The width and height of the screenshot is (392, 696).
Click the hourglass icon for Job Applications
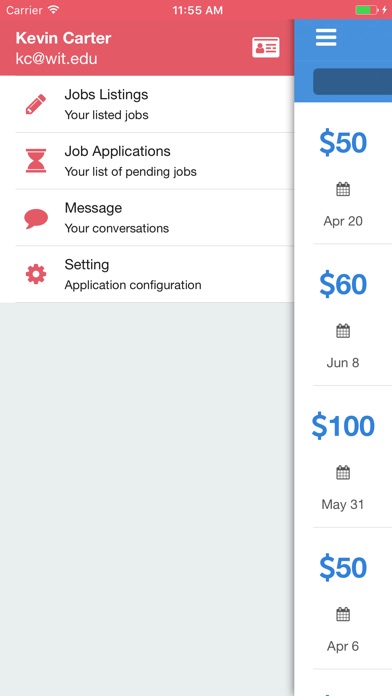coord(36,161)
